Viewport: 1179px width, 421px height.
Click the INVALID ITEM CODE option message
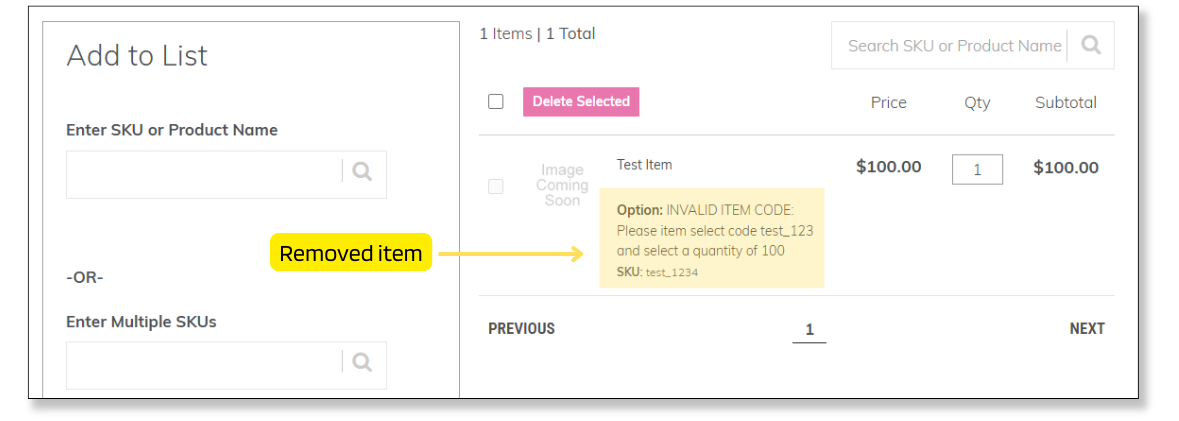(x=712, y=231)
